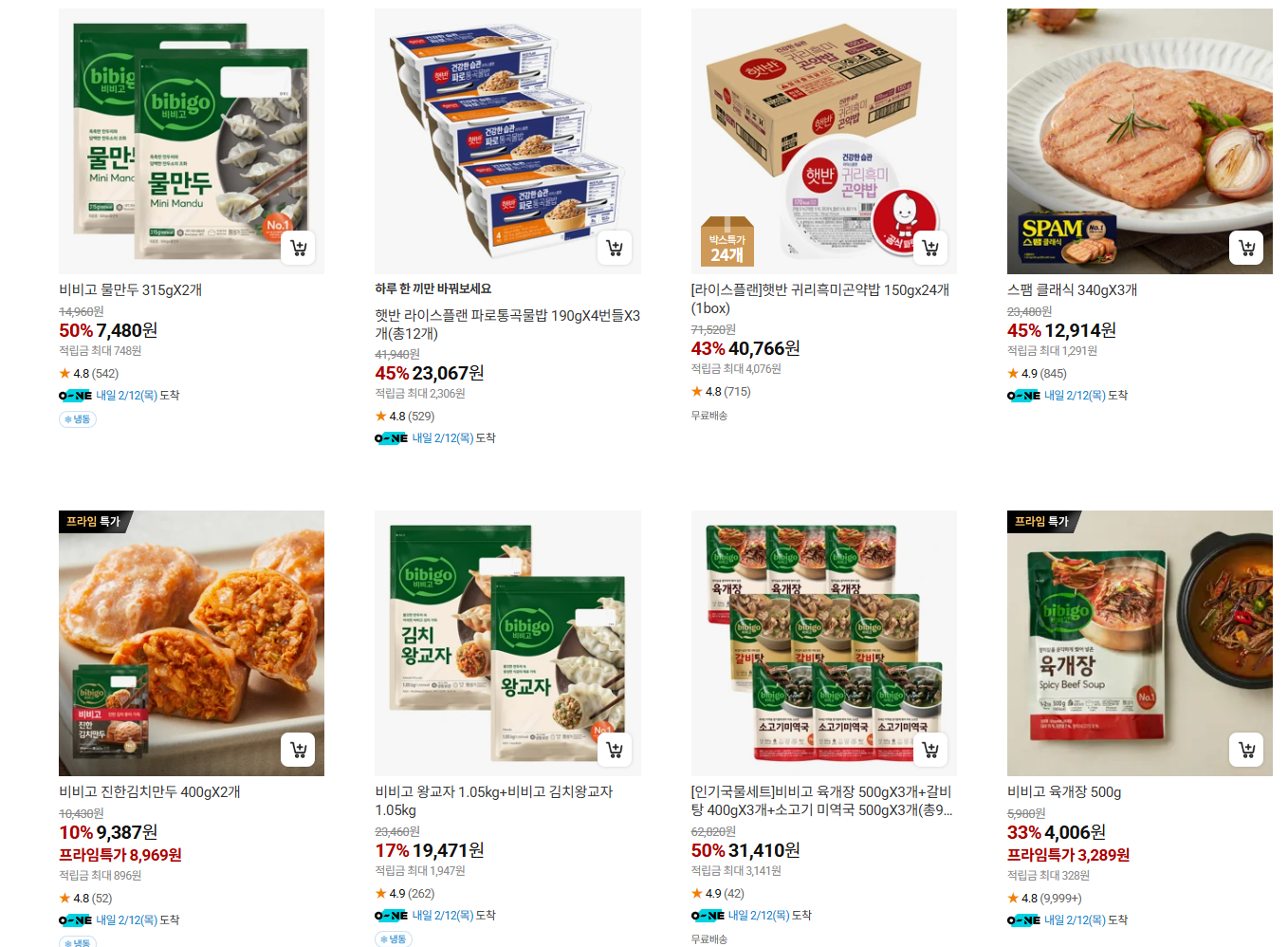Open 인기국물세트 비비고 육개장 product title
The width and height of the screenshot is (1288, 947).
[821, 801]
